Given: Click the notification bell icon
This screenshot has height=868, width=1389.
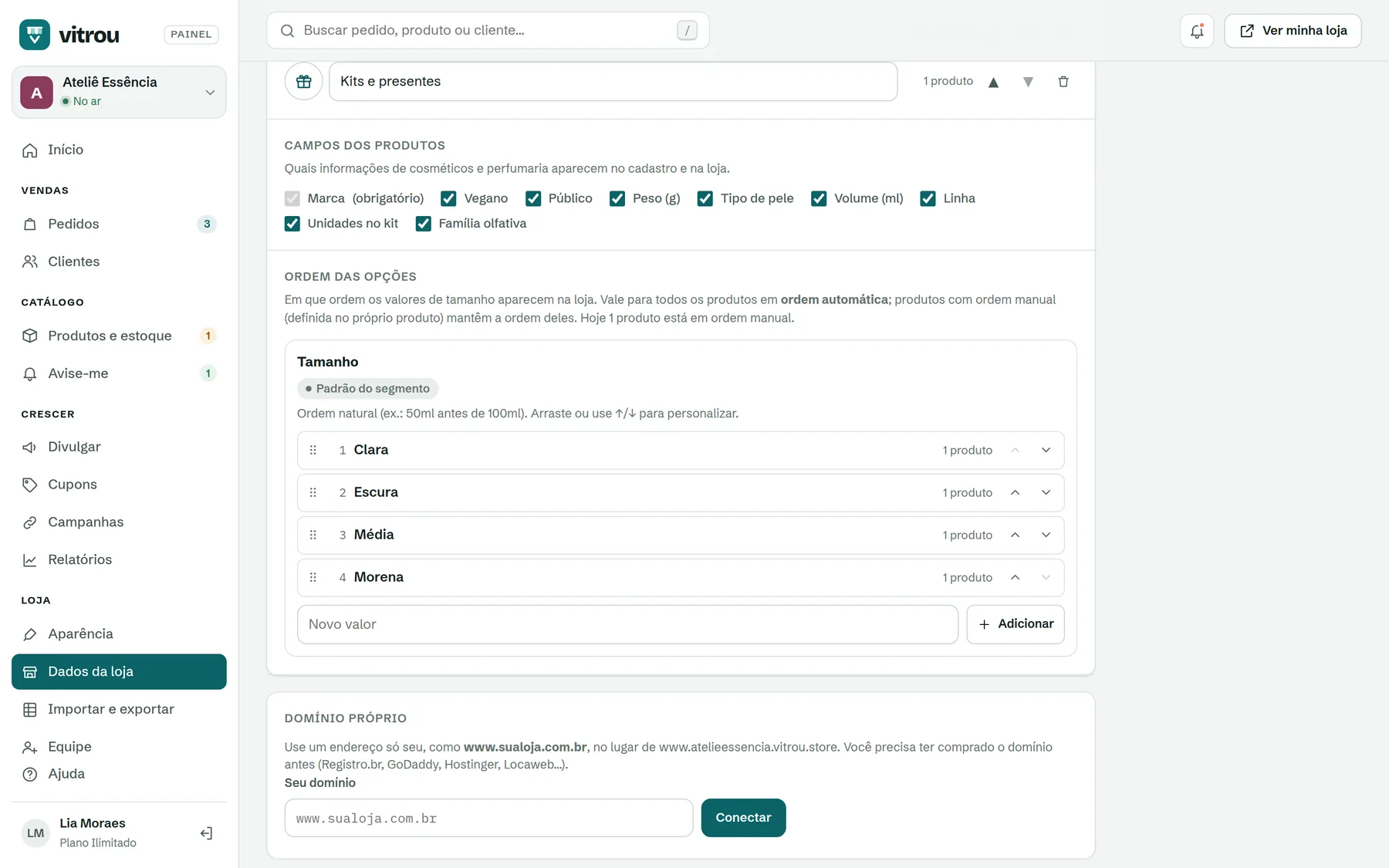Looking at the screenshot, I should point(1197,31).
